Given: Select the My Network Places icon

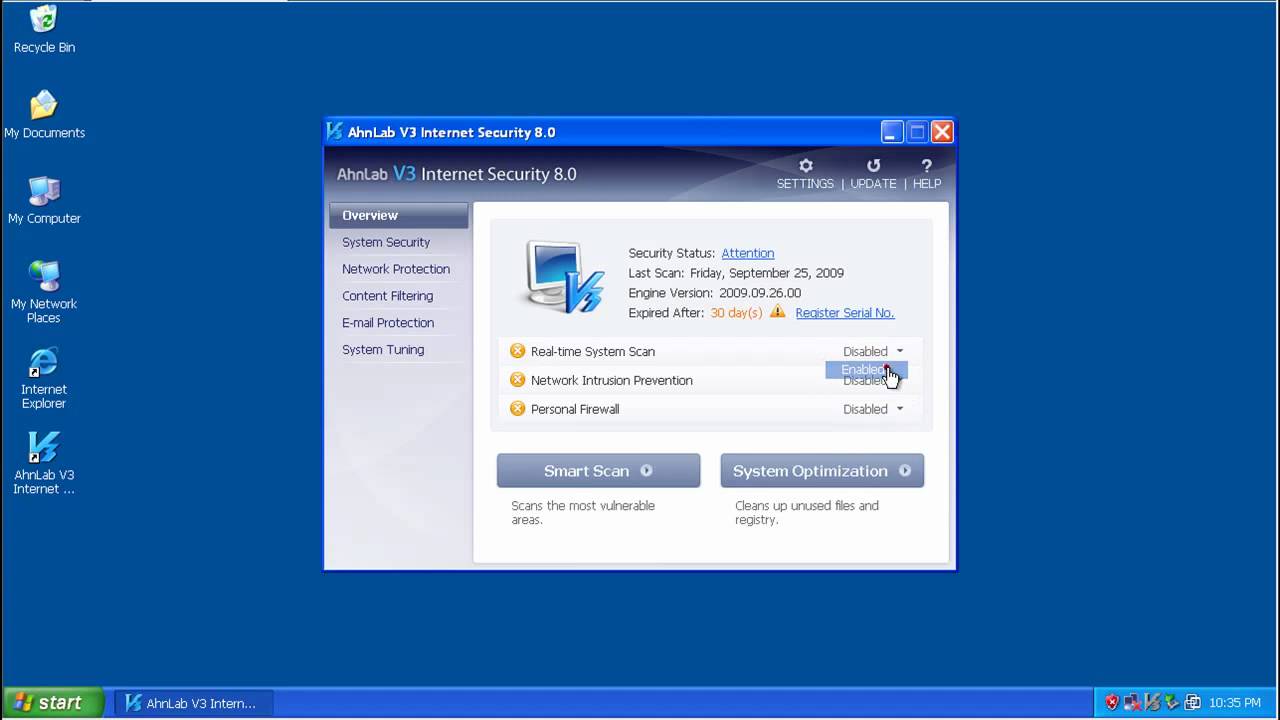Looking at the screenshot, I should point(44,292).
